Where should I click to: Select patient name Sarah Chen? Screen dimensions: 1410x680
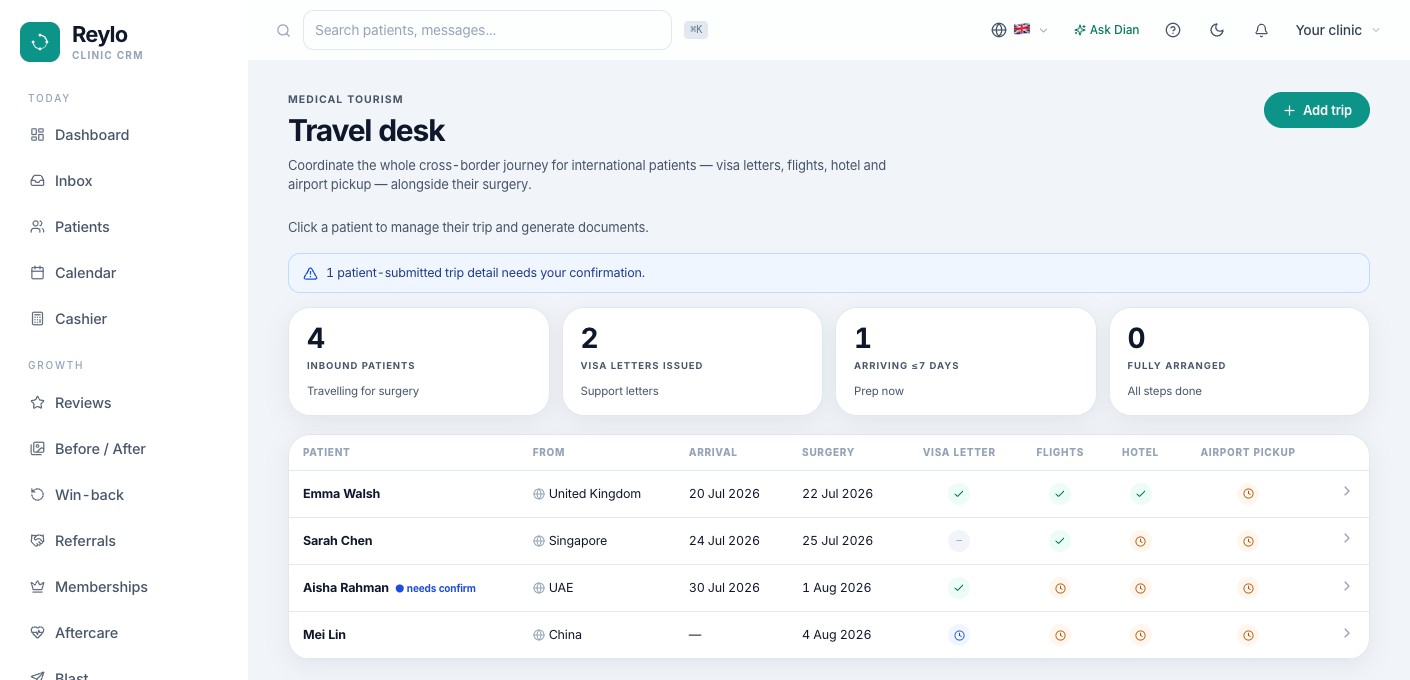click(x=338, y=541)
